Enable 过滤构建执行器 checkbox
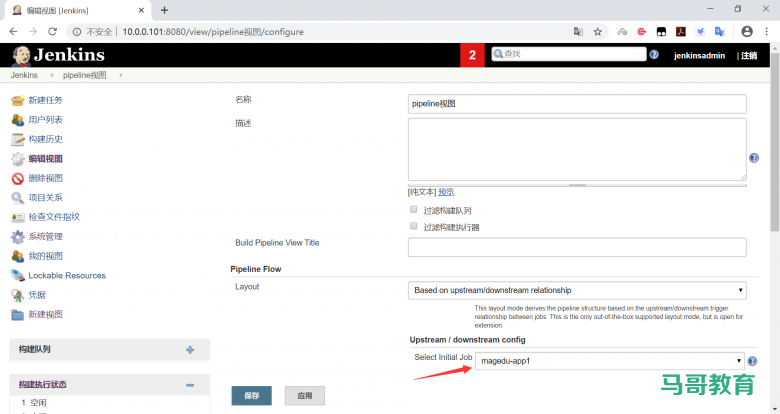Image resolution: width=780 pixels, height=414 pixels. 413,226
